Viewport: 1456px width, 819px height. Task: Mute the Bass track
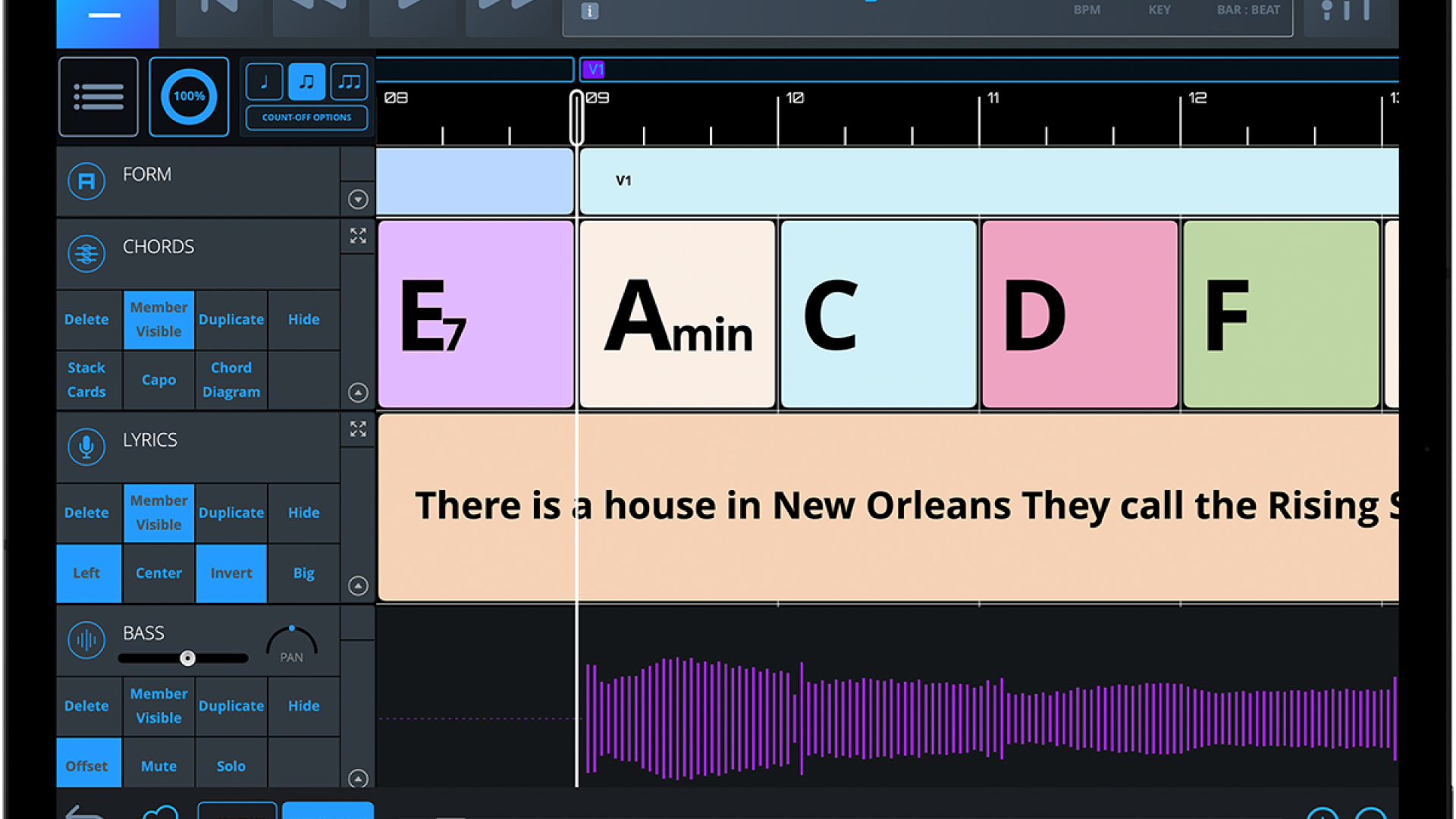158,766
